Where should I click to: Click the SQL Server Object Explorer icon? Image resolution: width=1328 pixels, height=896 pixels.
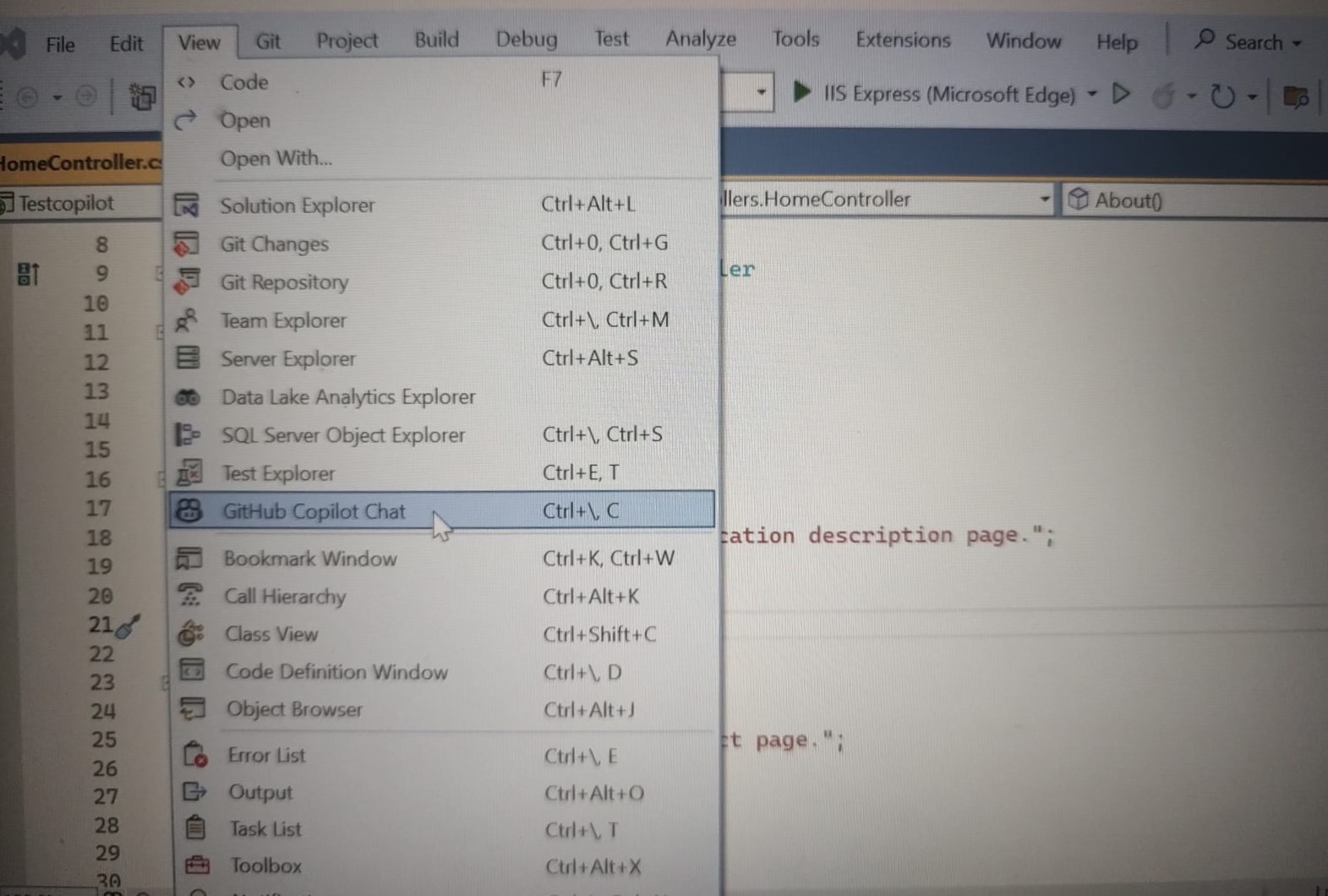click(x=188, y=435)
